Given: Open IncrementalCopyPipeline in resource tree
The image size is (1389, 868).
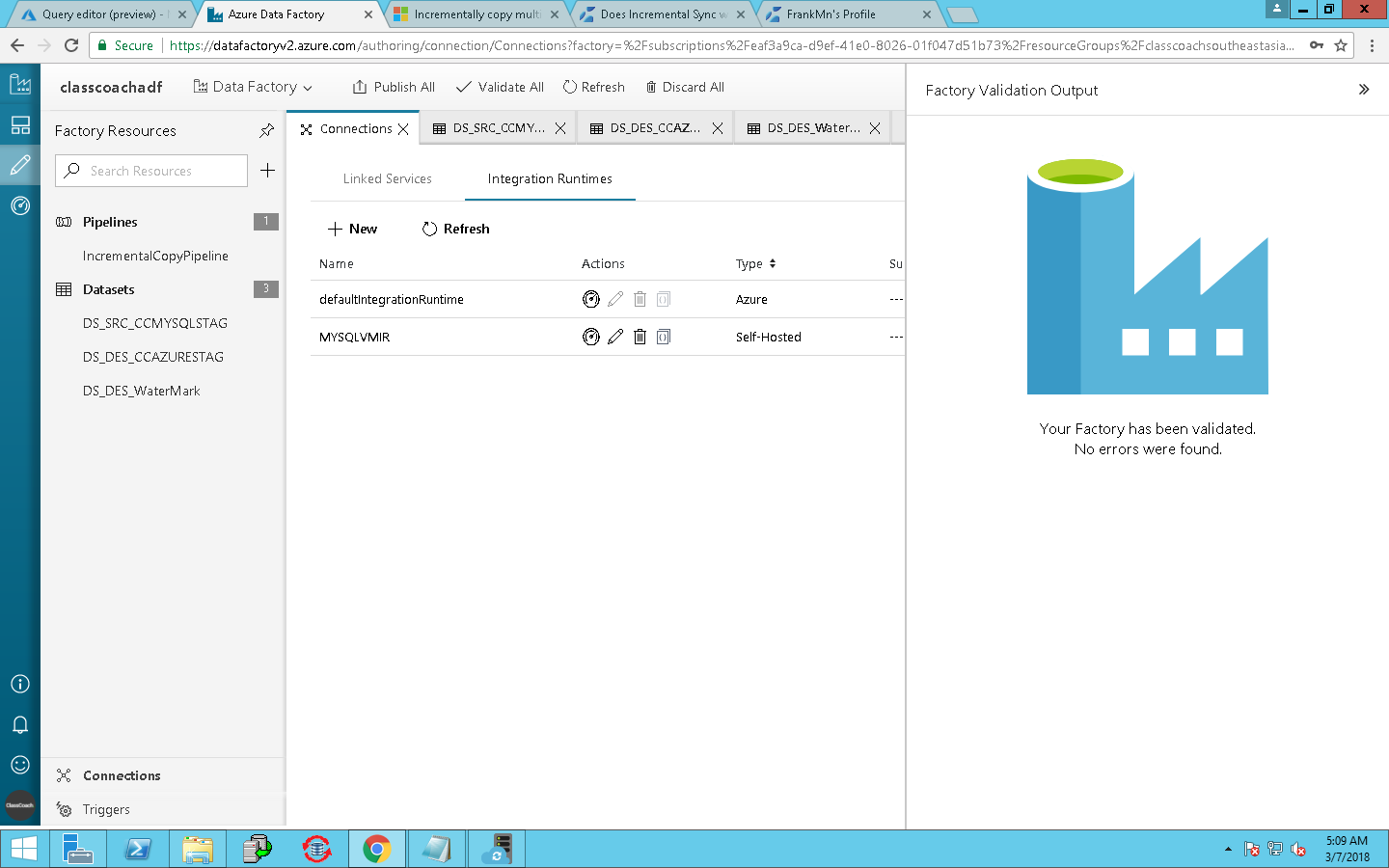Looking at the screenshot, I should click(x=155, y=256).
